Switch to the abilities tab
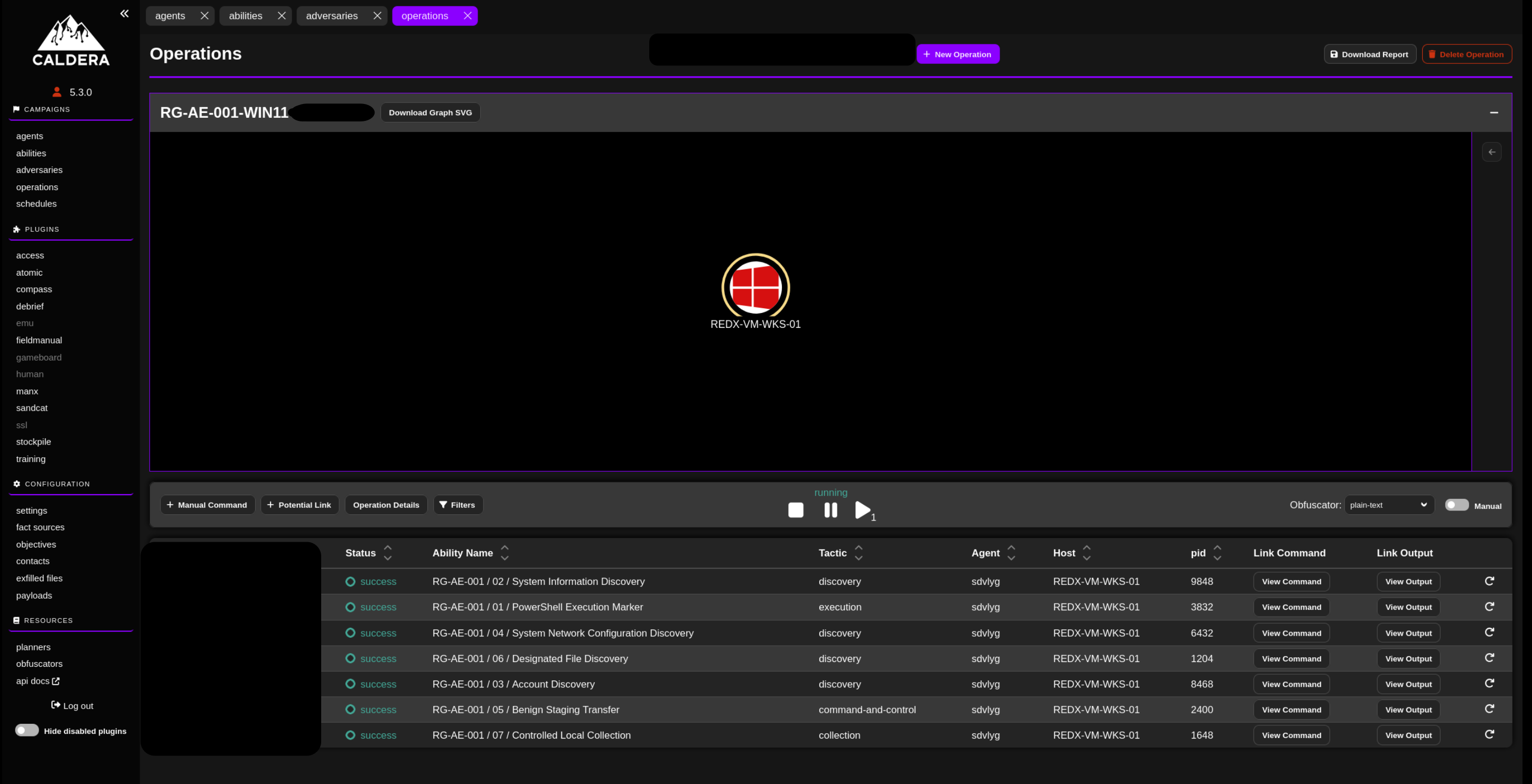1532x784 pixels. click(x=246, y=16)
